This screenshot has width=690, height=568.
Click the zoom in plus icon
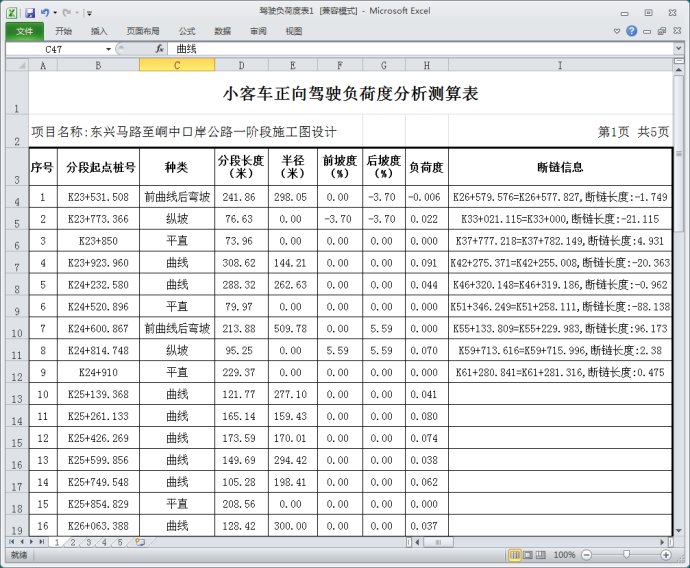point(667,554)
